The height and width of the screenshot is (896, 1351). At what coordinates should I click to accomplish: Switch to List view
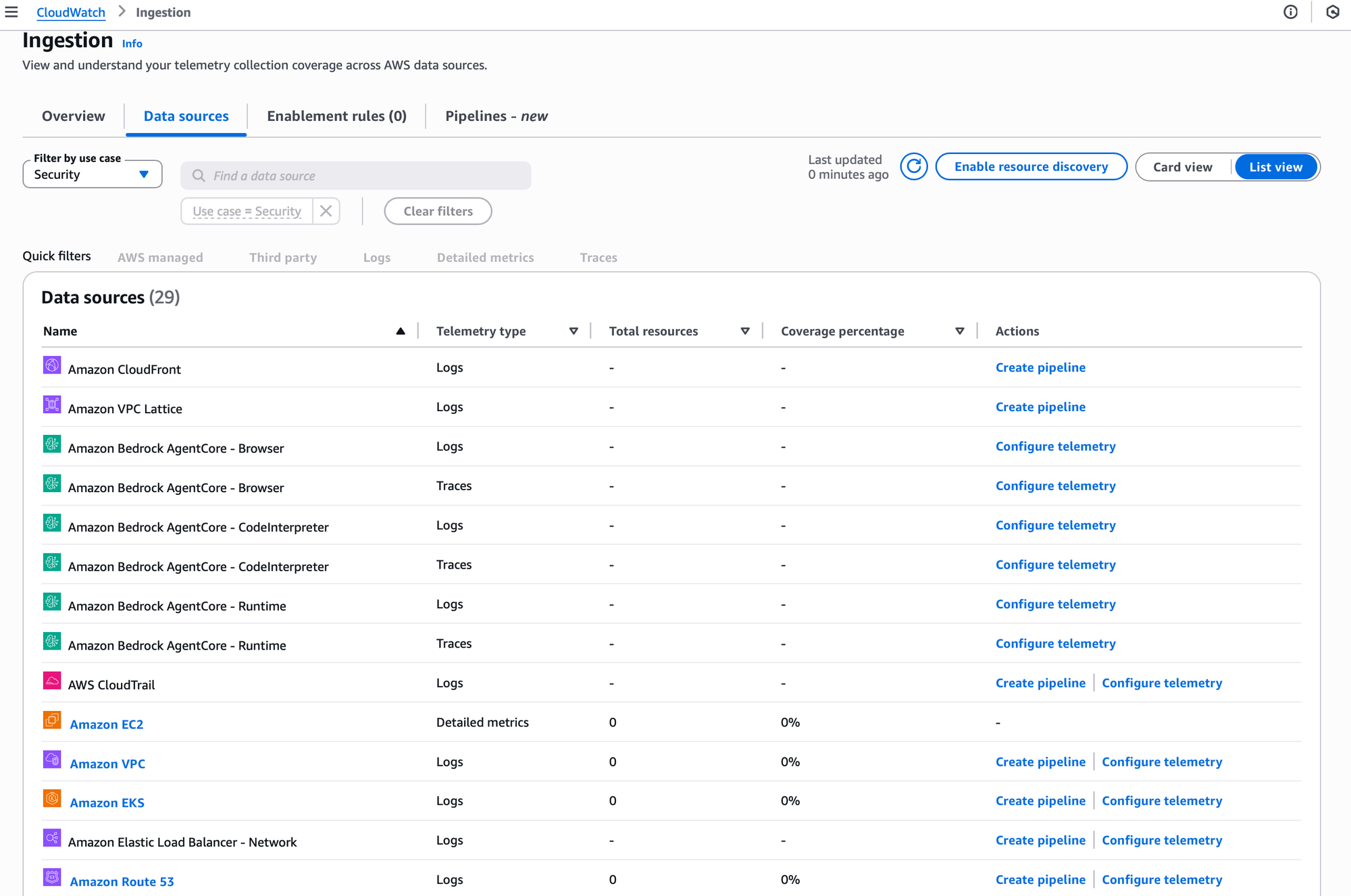[1275, 167]
